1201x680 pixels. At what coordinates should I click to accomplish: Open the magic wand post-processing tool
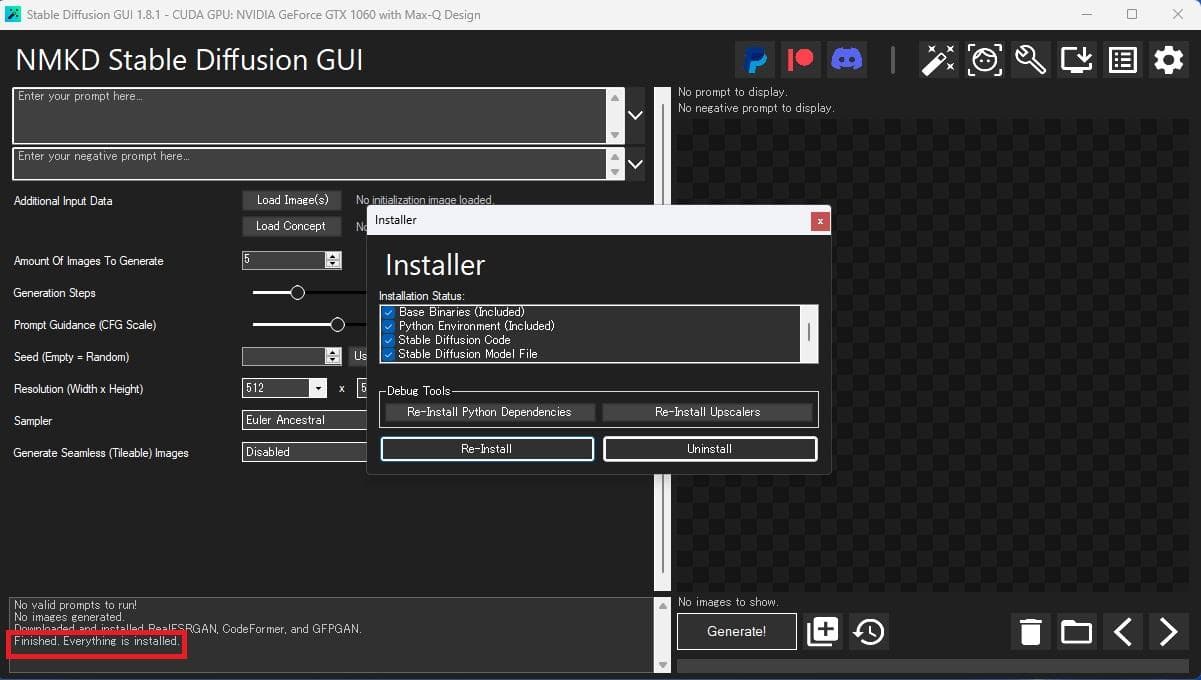click(938, 60)
